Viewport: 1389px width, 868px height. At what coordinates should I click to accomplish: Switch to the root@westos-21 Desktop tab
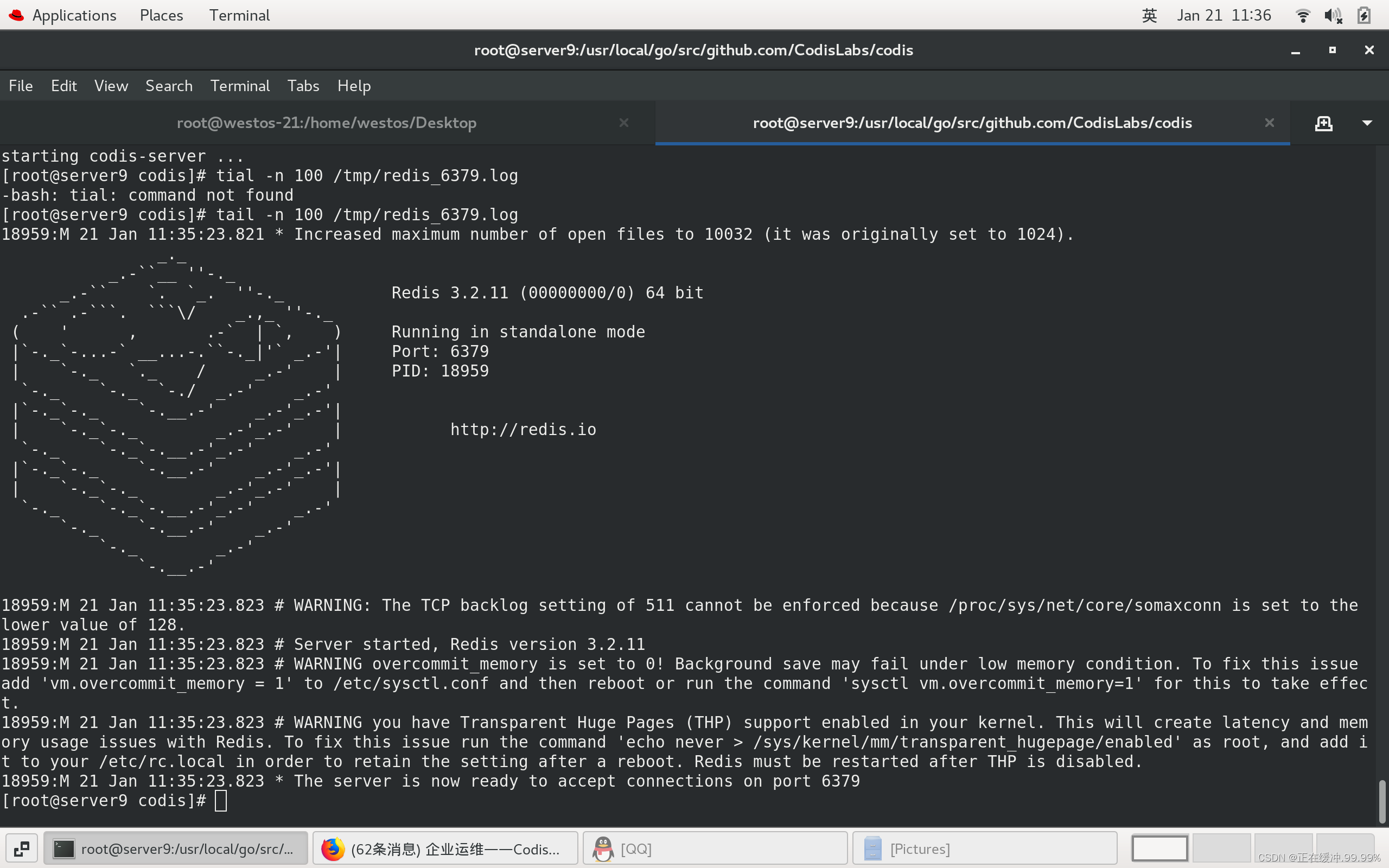(x=326, y=123)
